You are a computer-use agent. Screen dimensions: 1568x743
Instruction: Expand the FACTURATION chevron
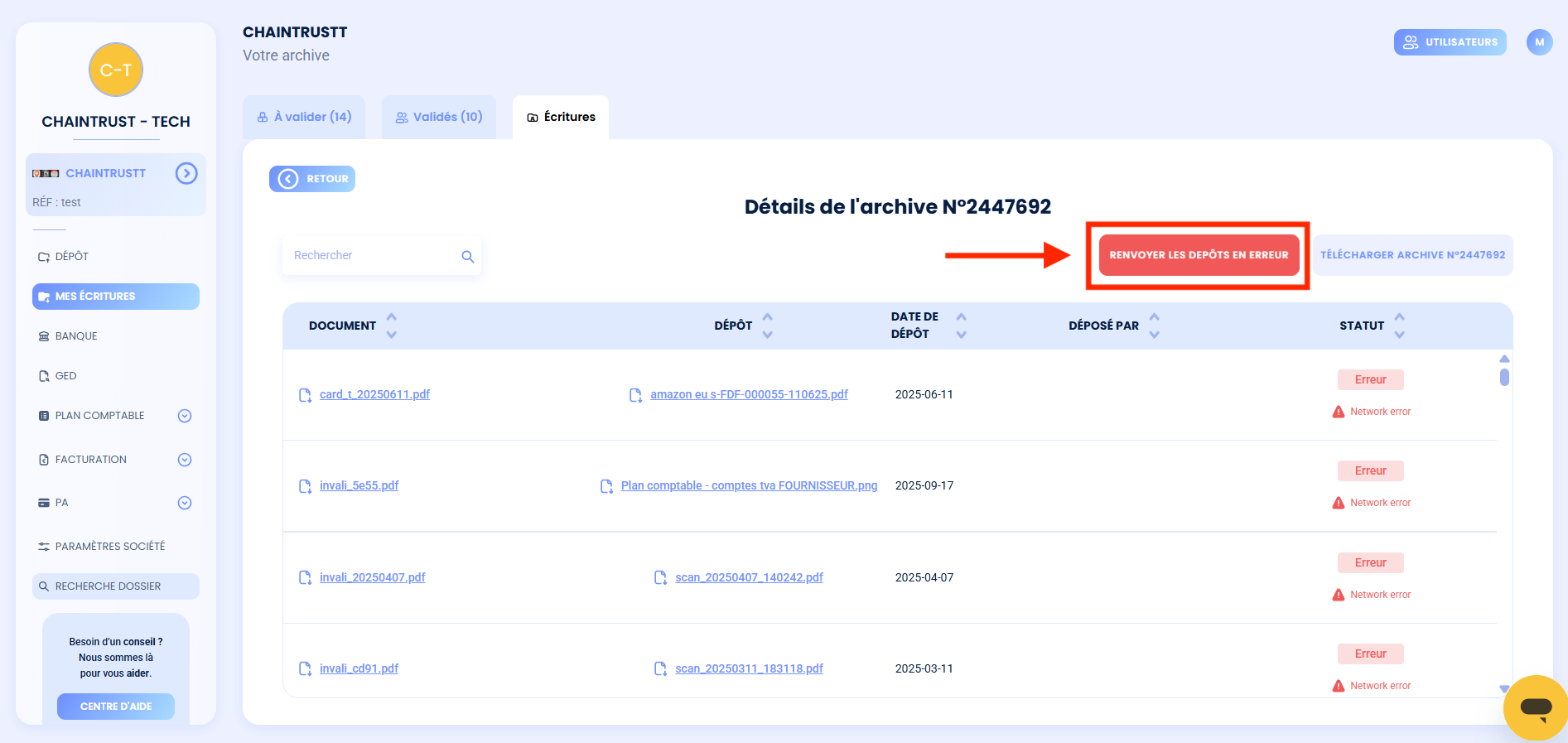(185, 460)
